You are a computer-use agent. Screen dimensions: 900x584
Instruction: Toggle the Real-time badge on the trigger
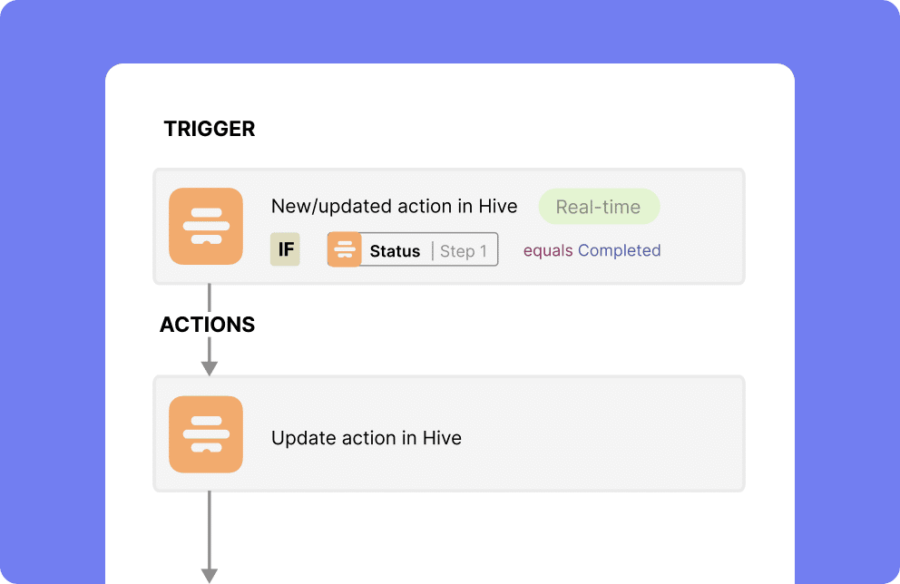[598, 206]
